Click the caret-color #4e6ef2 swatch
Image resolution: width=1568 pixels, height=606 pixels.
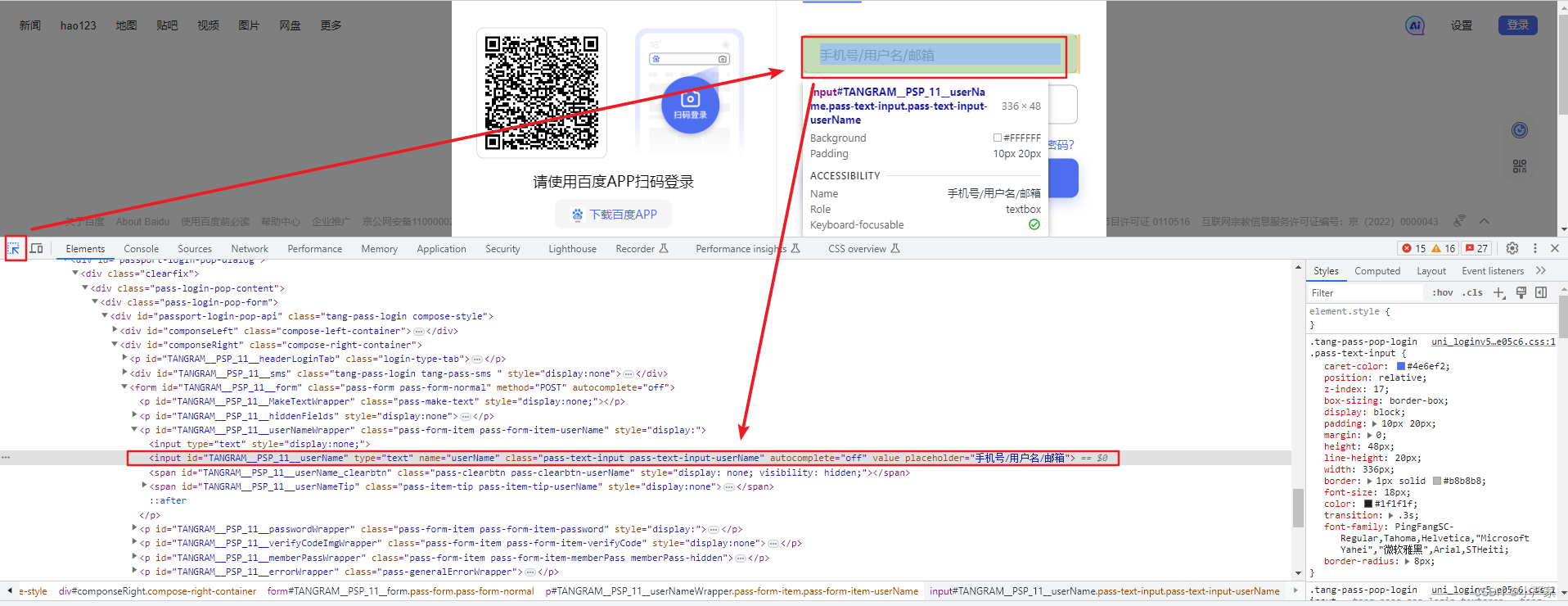[1401, 366]
